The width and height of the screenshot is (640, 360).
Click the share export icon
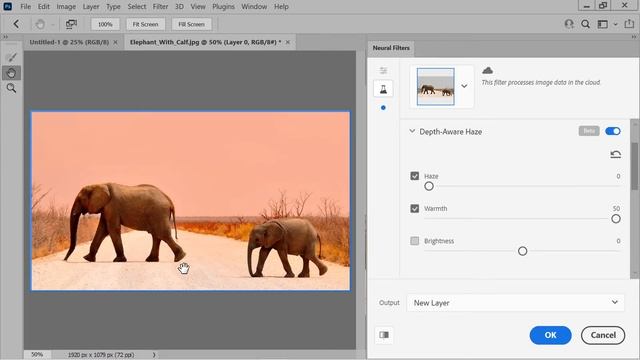click(x=629, y=24)
